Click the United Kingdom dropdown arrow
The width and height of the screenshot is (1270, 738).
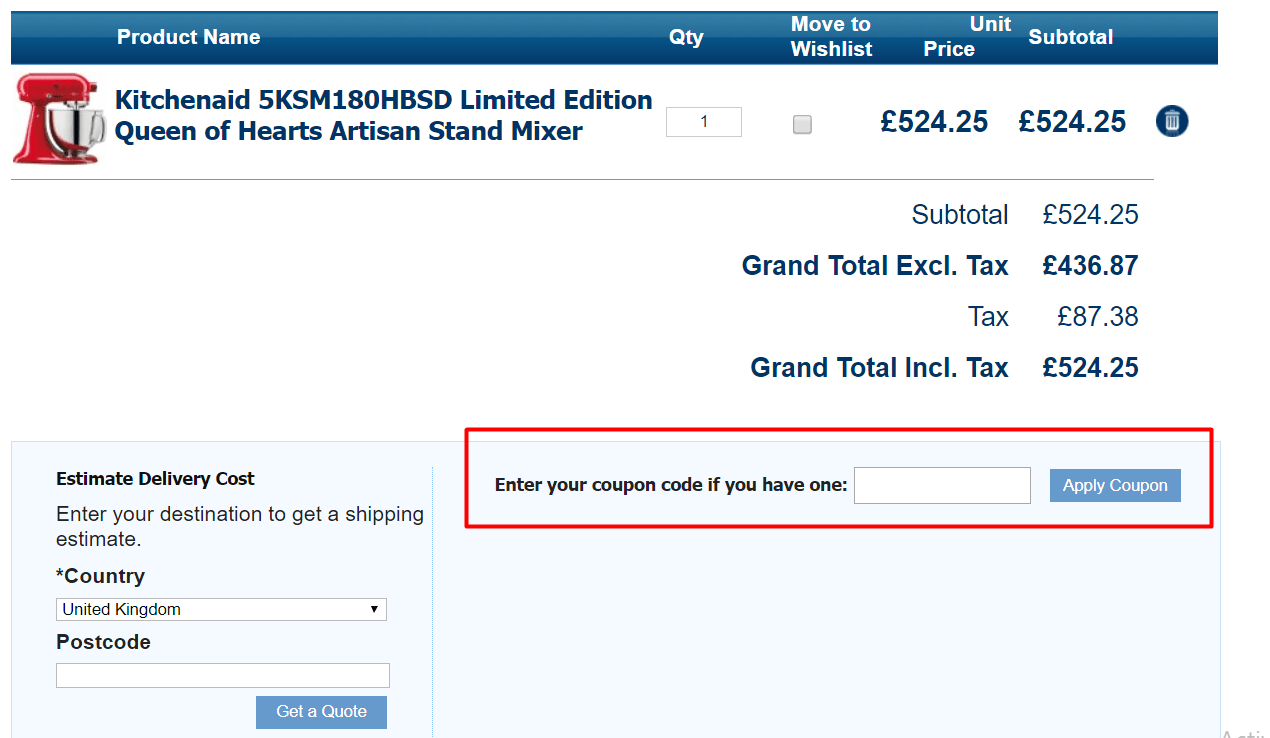point(375,609)
